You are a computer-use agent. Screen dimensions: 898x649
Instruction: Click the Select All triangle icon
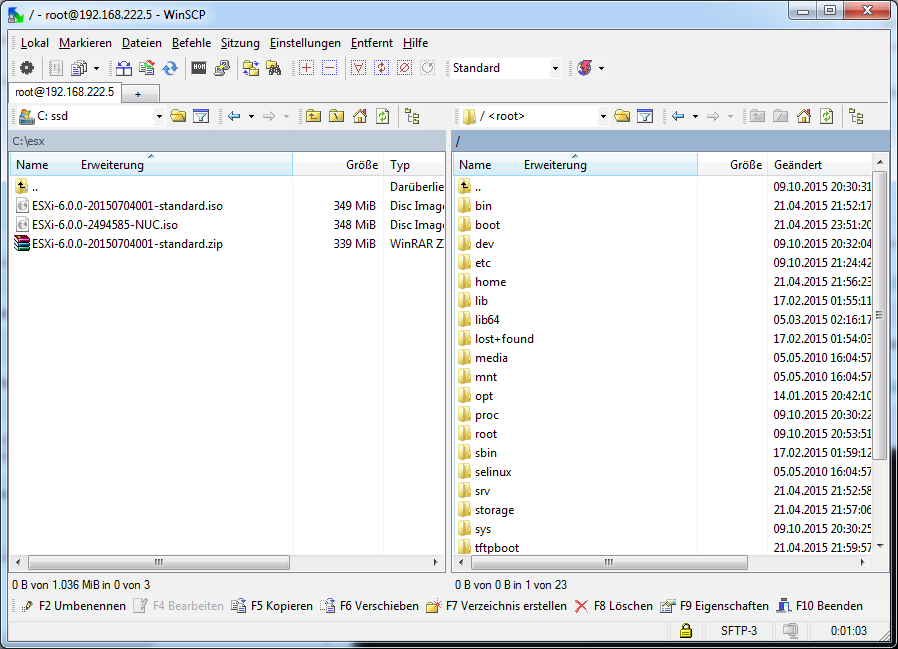(359, 68)
